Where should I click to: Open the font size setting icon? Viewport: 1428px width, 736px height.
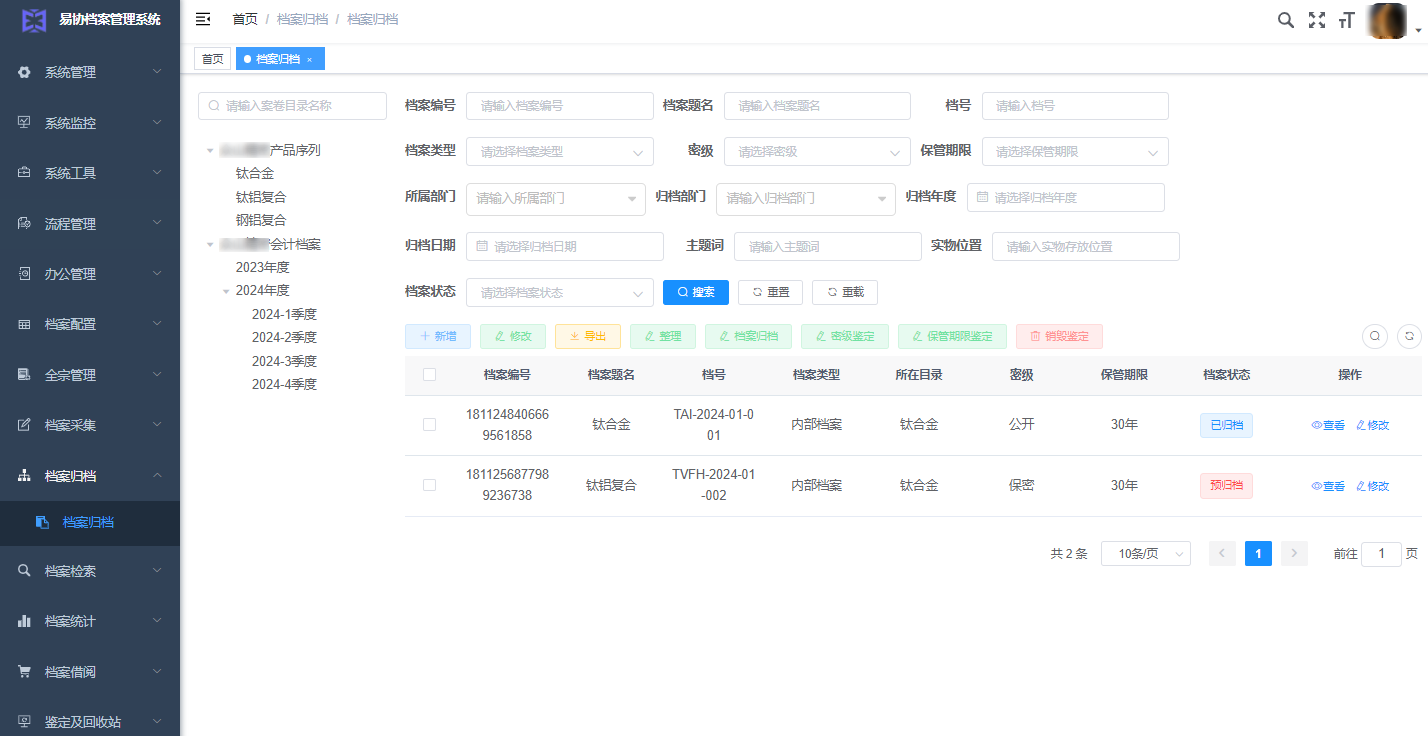click(1346, 20)
